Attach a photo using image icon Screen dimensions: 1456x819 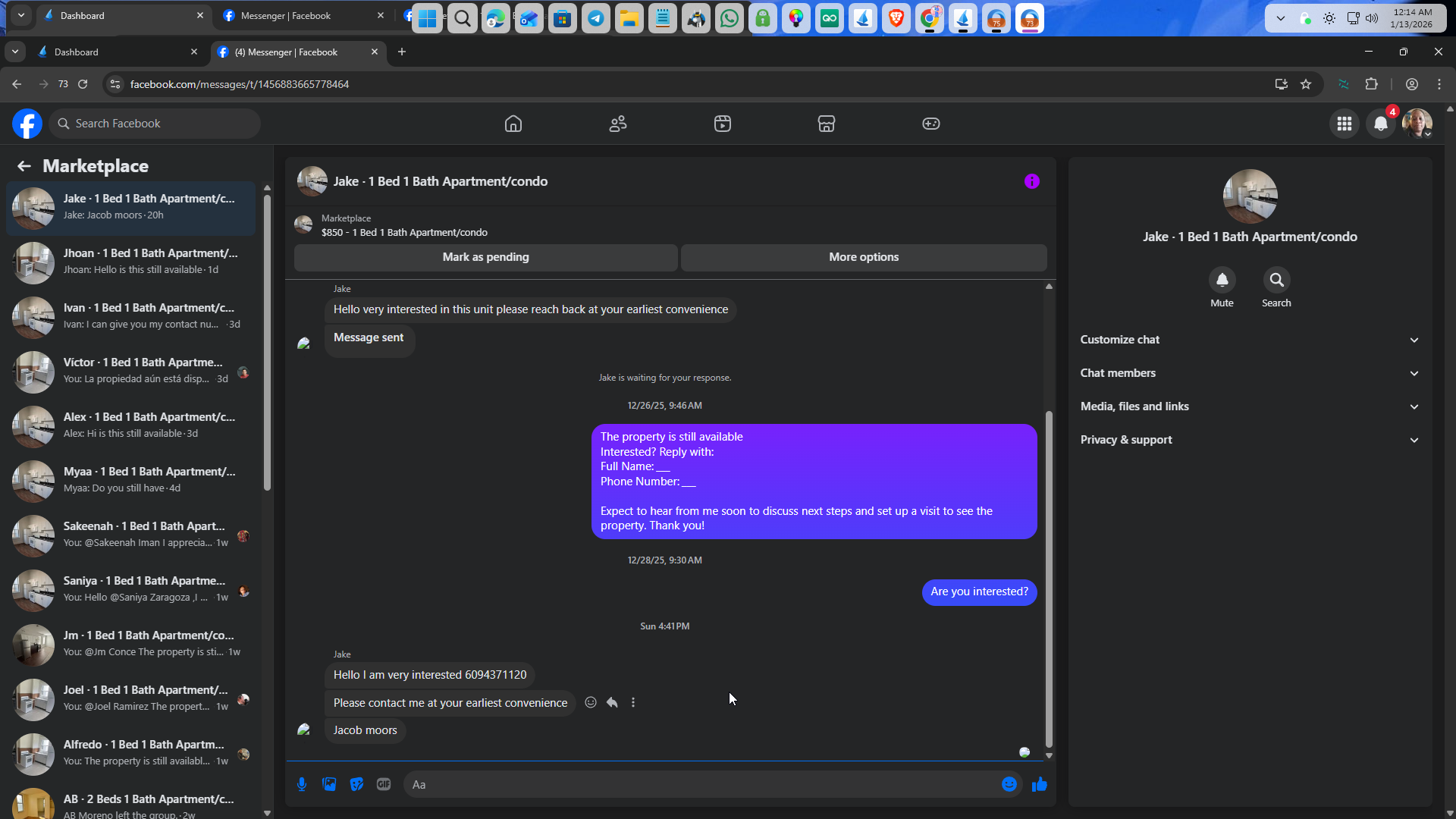click(329, 784)
